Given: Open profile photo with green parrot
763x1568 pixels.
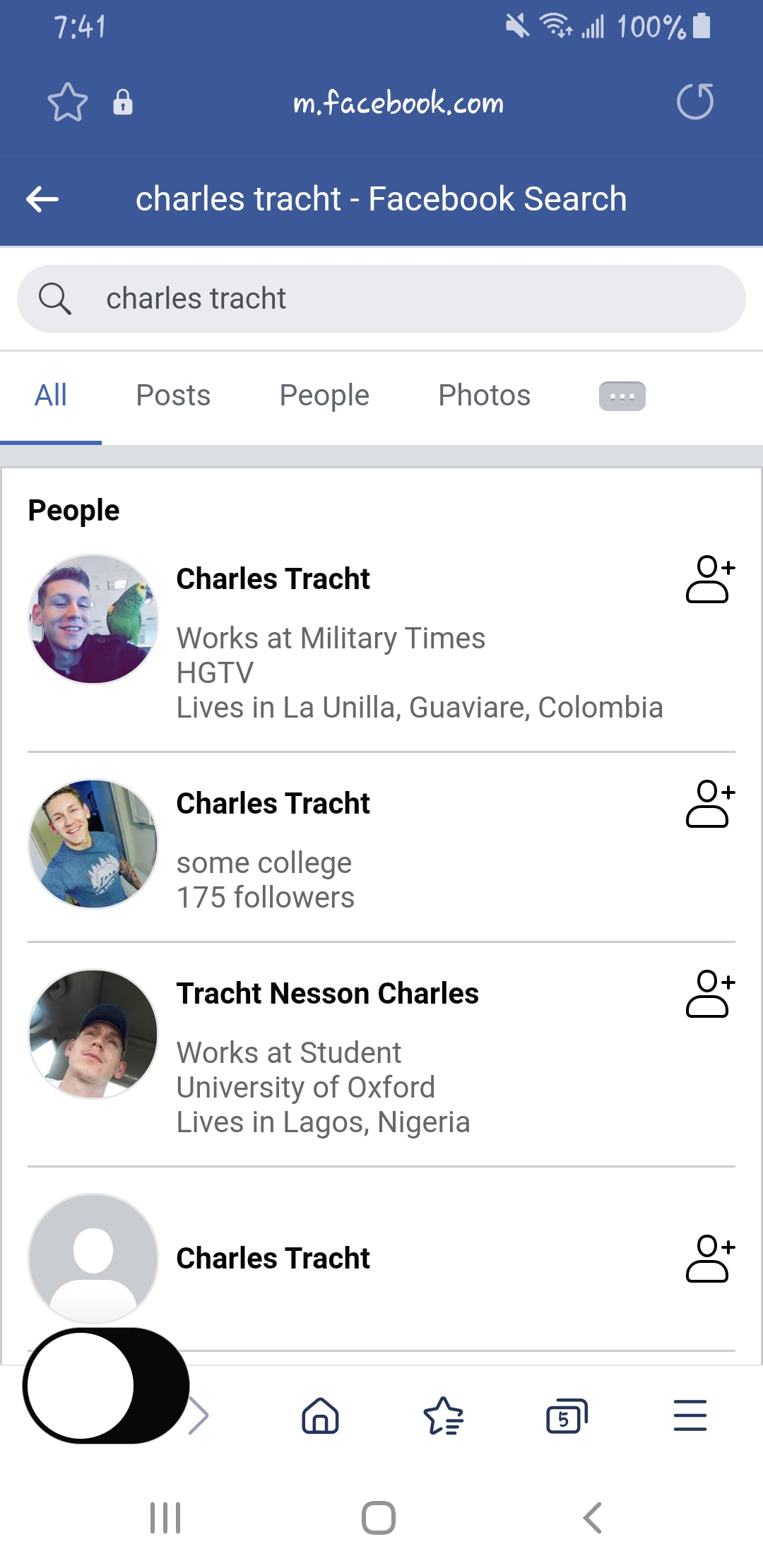Looking at the screenshot, I should pyautogui.click(x=93, y=619).
